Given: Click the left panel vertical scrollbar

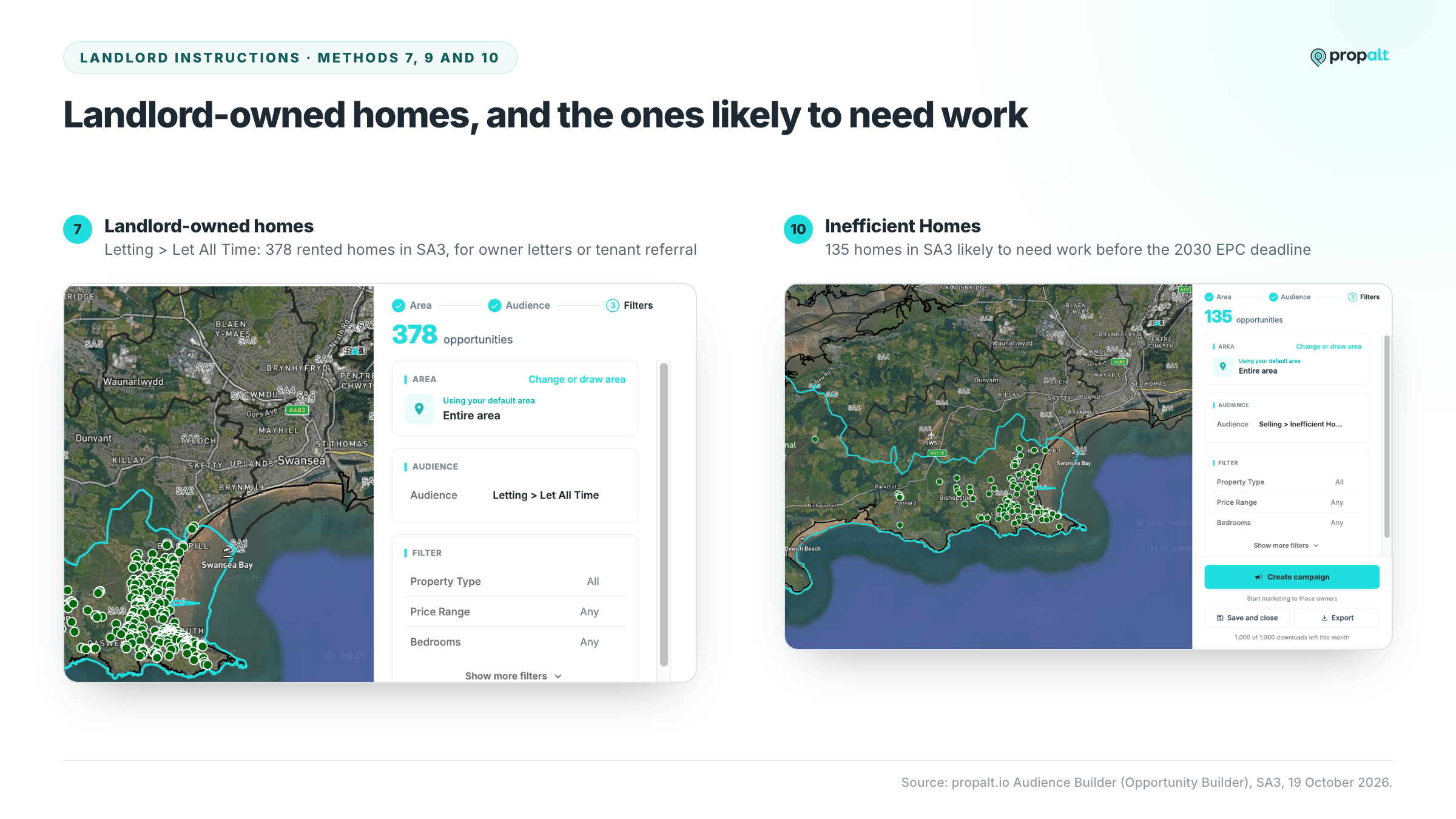Looking at the screenshot, I should (x=664, y=514).
